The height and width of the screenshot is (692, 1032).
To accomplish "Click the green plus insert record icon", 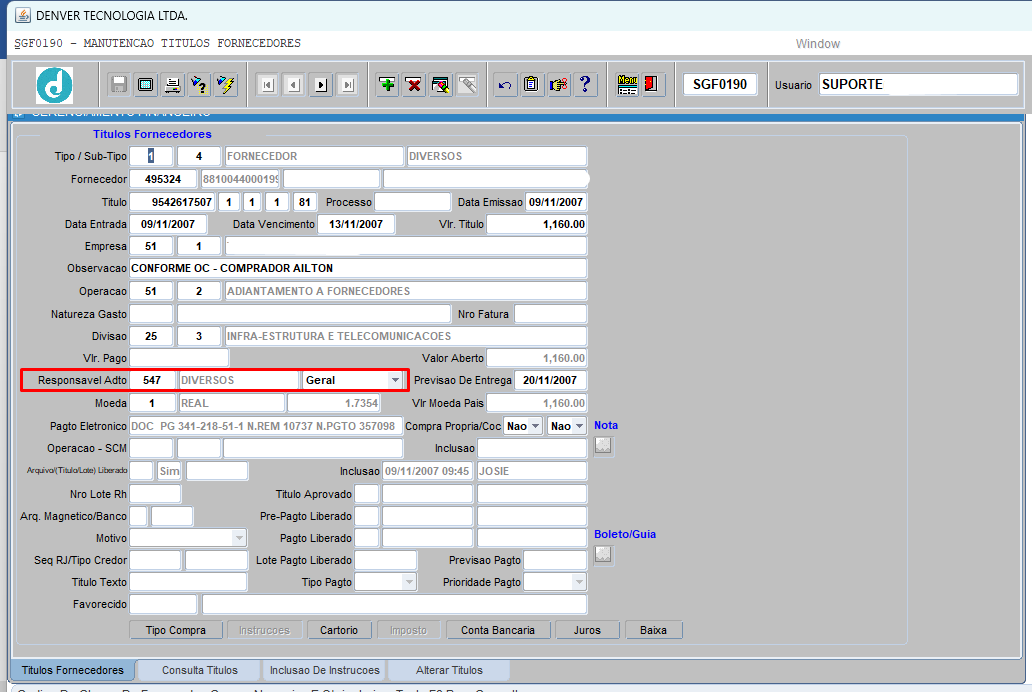I will coord(387,85).
